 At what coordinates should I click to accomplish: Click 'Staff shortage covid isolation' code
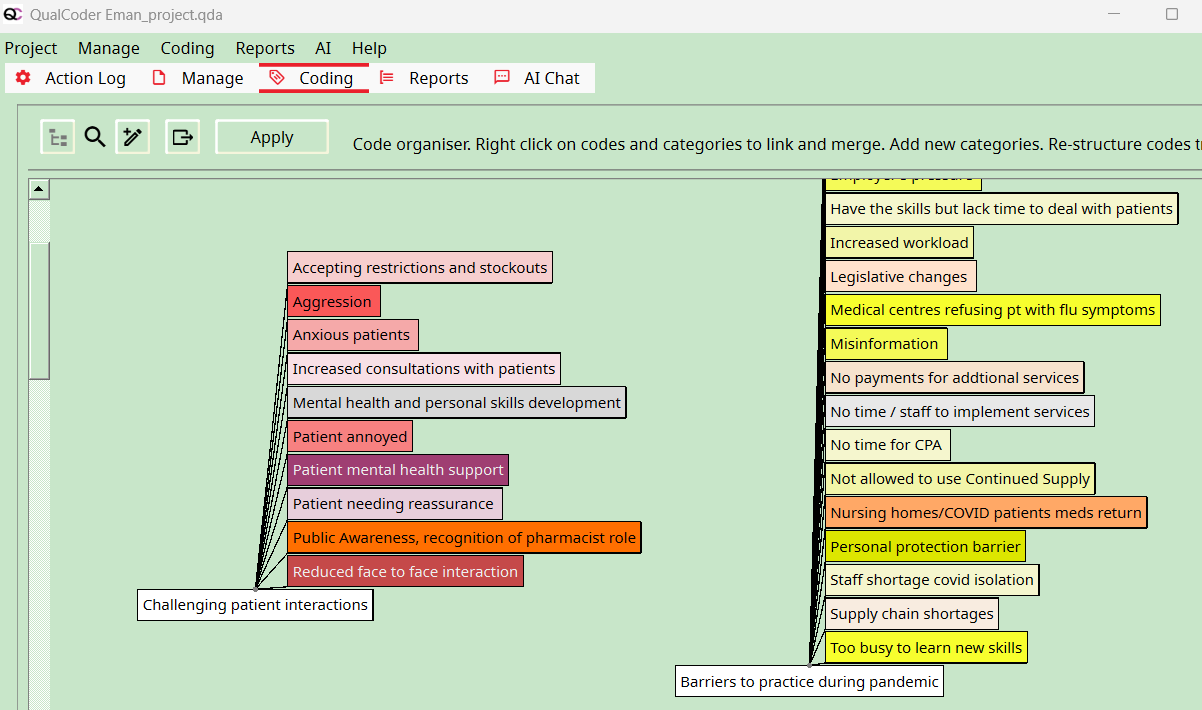(x=932, y=580)
